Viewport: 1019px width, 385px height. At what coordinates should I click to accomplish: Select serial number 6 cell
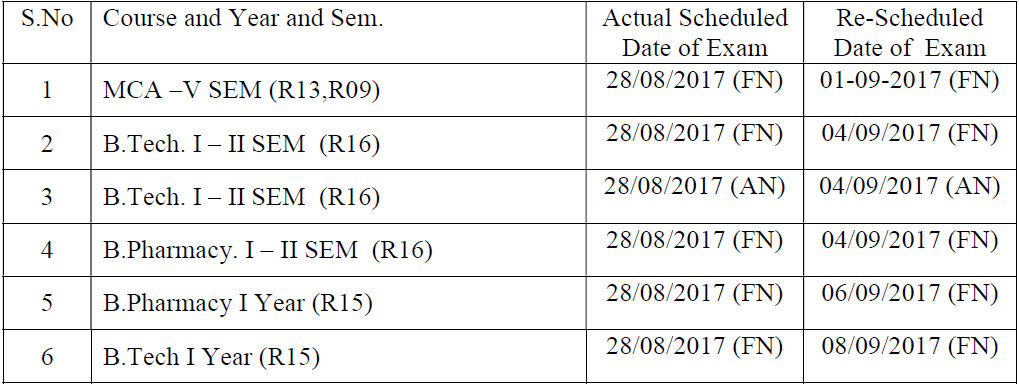click(x=47, y=356)
